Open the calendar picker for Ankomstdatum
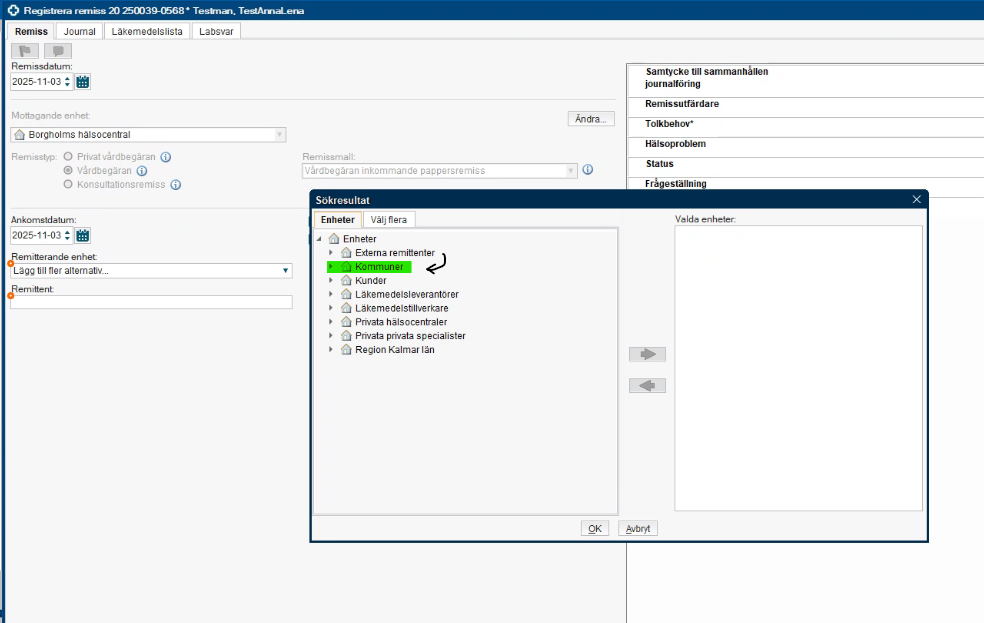The width and height of the screenshot is (984, 623). (x=83, y=236)
